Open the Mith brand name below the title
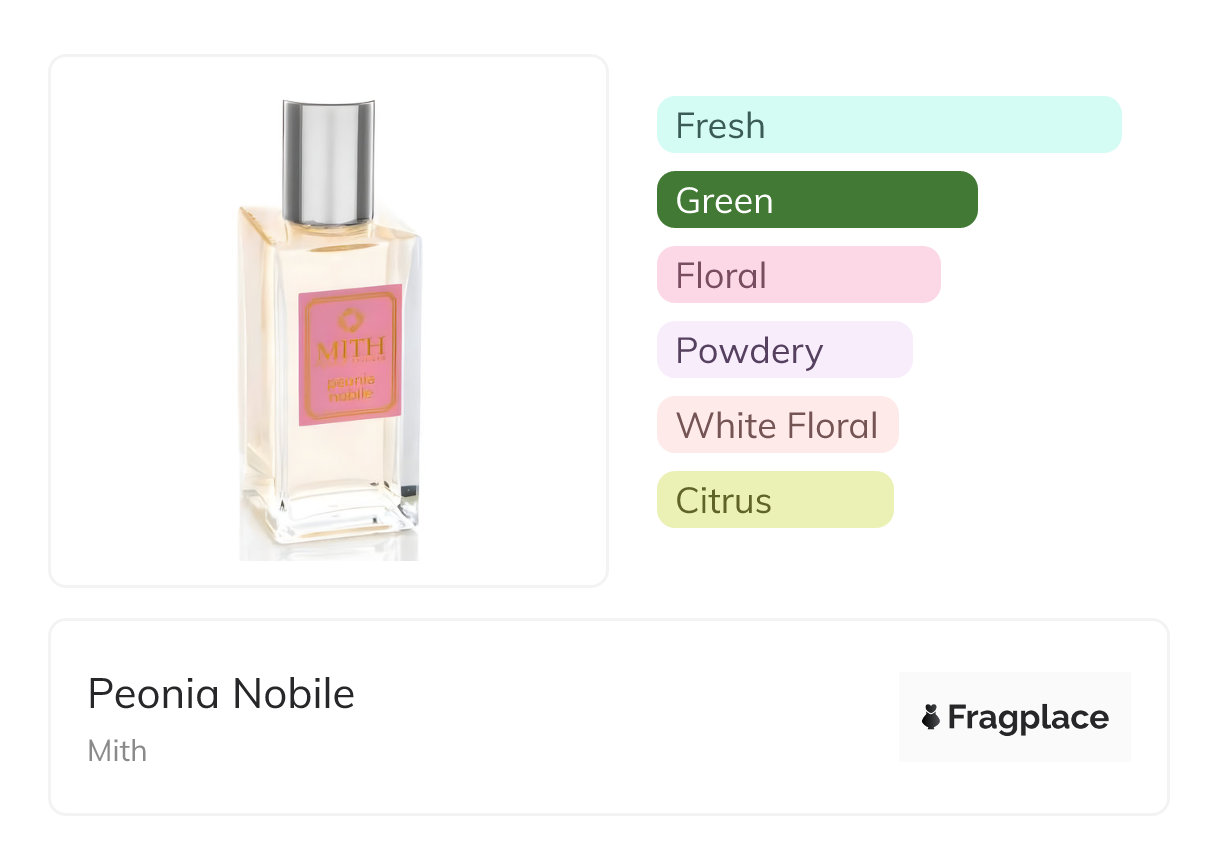Screen dimensions: 1218x864 point(117,751)
